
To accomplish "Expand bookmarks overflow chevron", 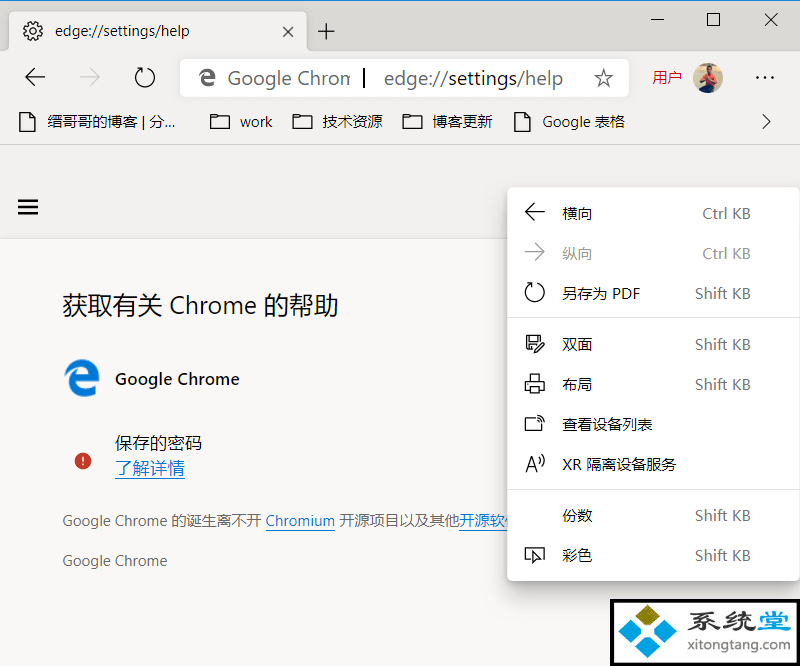I will point(766,122).
